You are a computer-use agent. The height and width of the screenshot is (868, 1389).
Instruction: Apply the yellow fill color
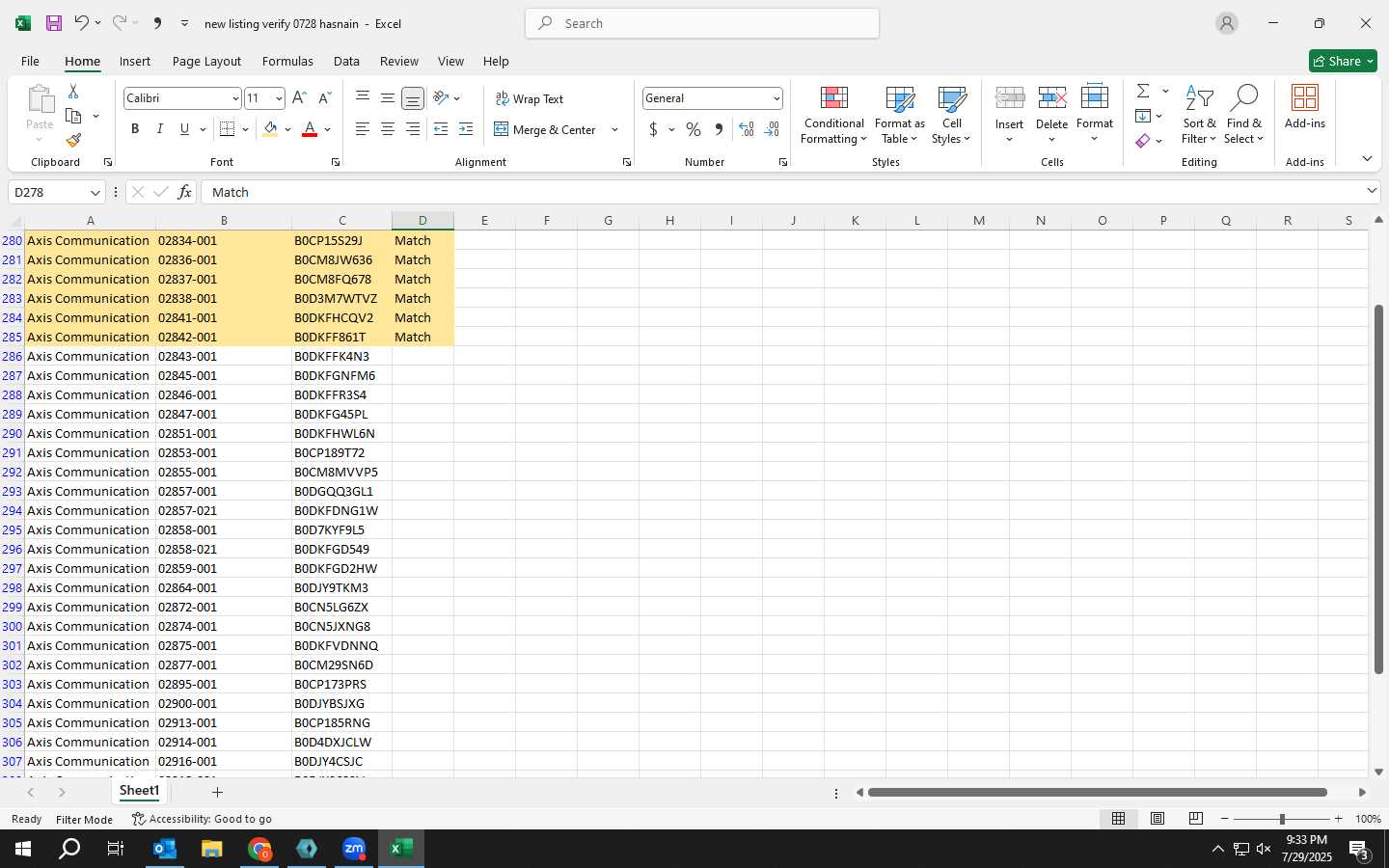[270, 129]
